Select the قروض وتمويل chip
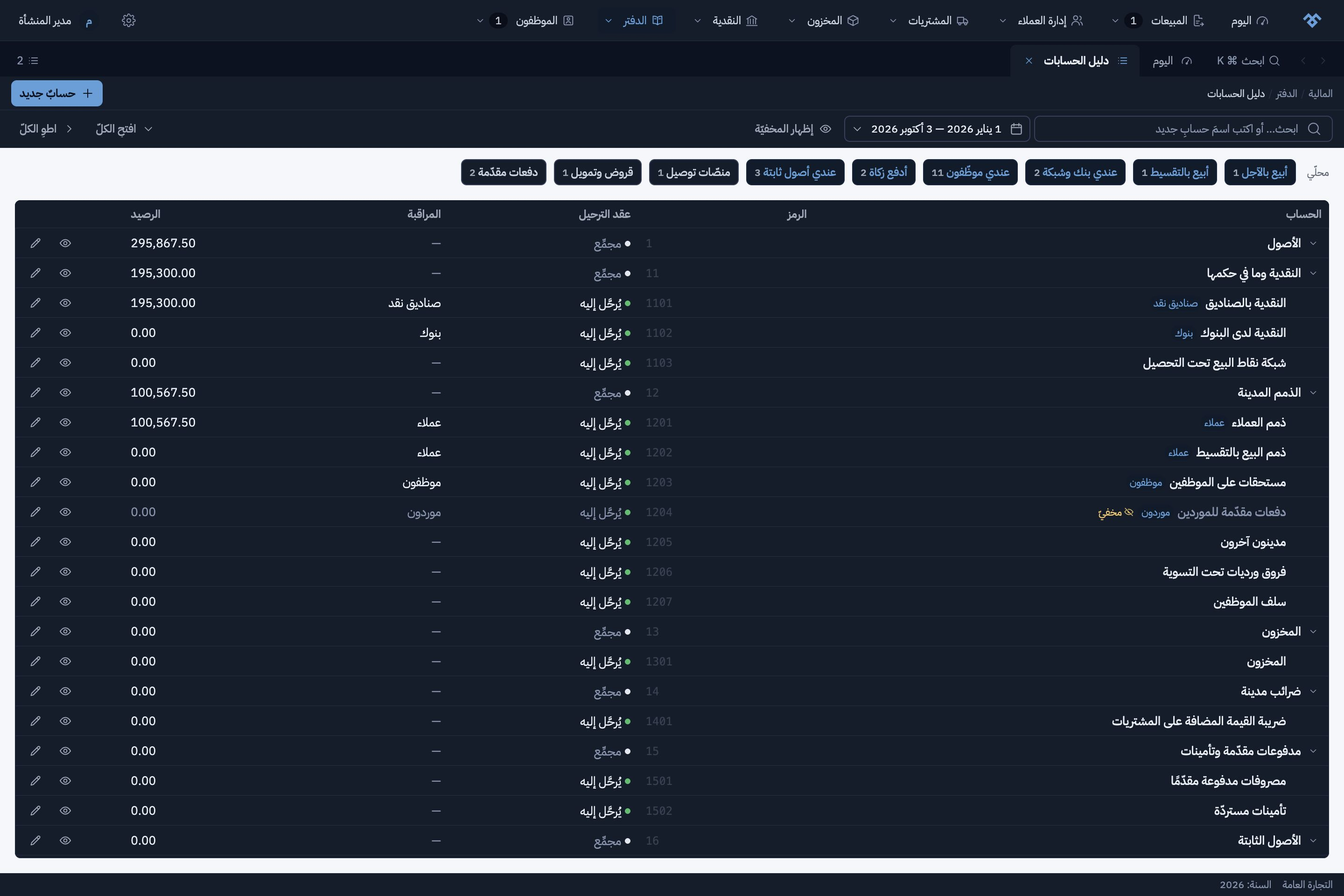Screen dimensions: 1344x896 tap(597, 172)
